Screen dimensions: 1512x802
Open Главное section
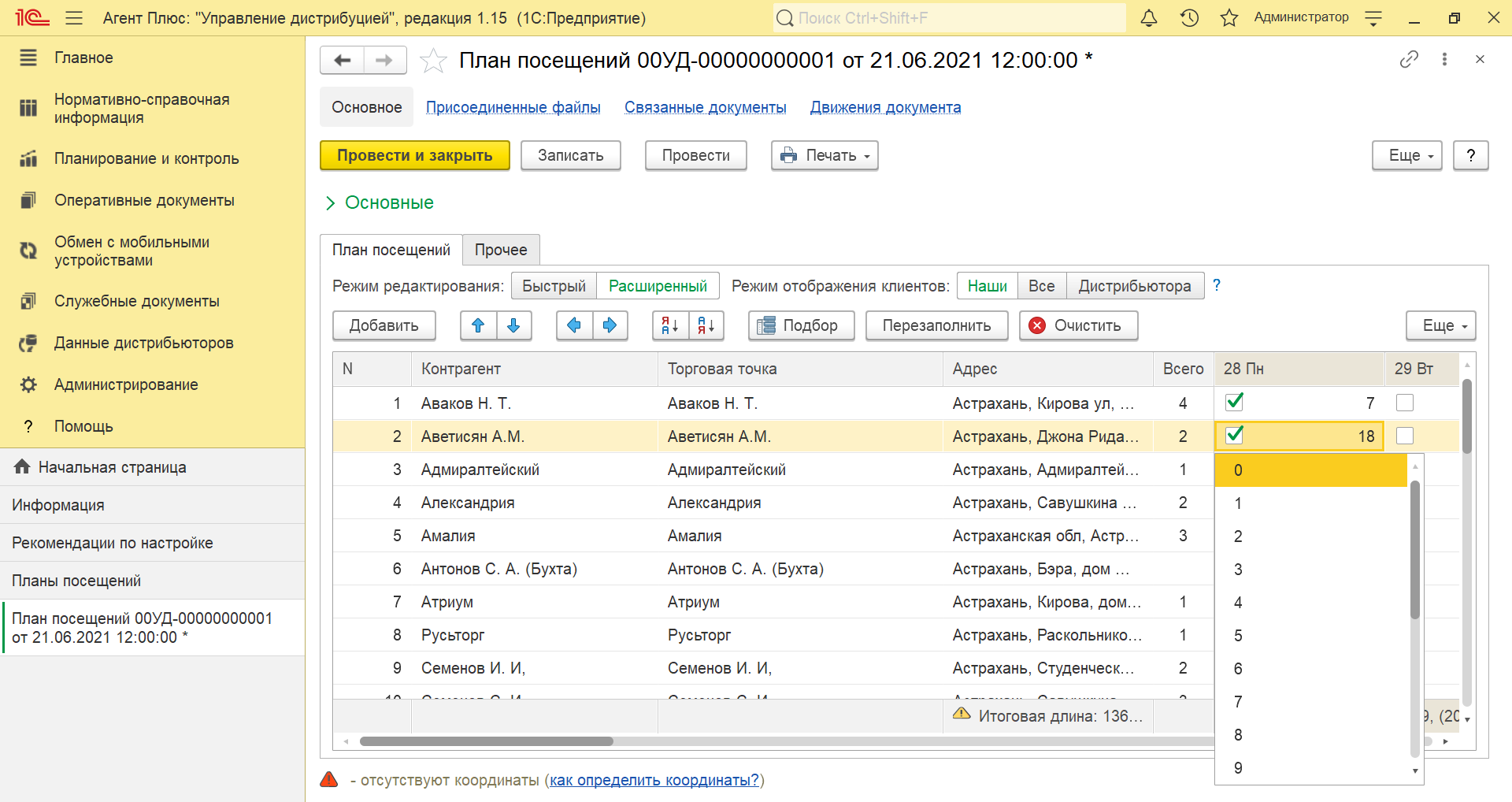pos(152,58)
